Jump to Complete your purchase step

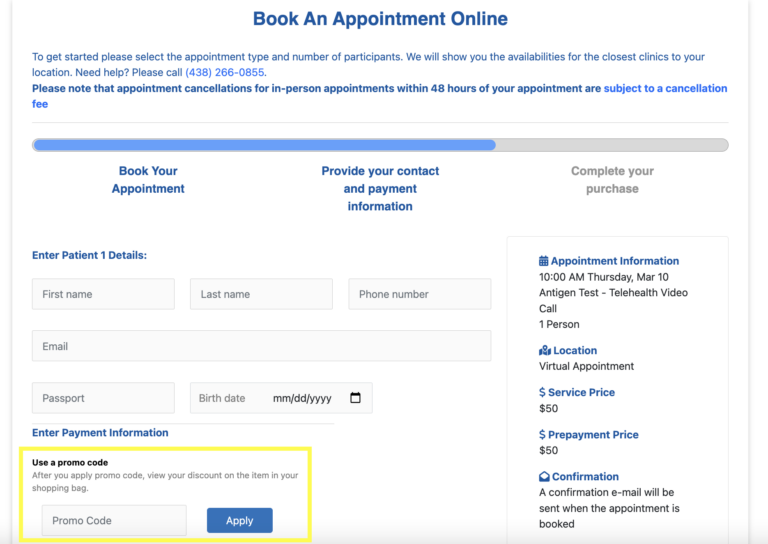click(612, 180)
